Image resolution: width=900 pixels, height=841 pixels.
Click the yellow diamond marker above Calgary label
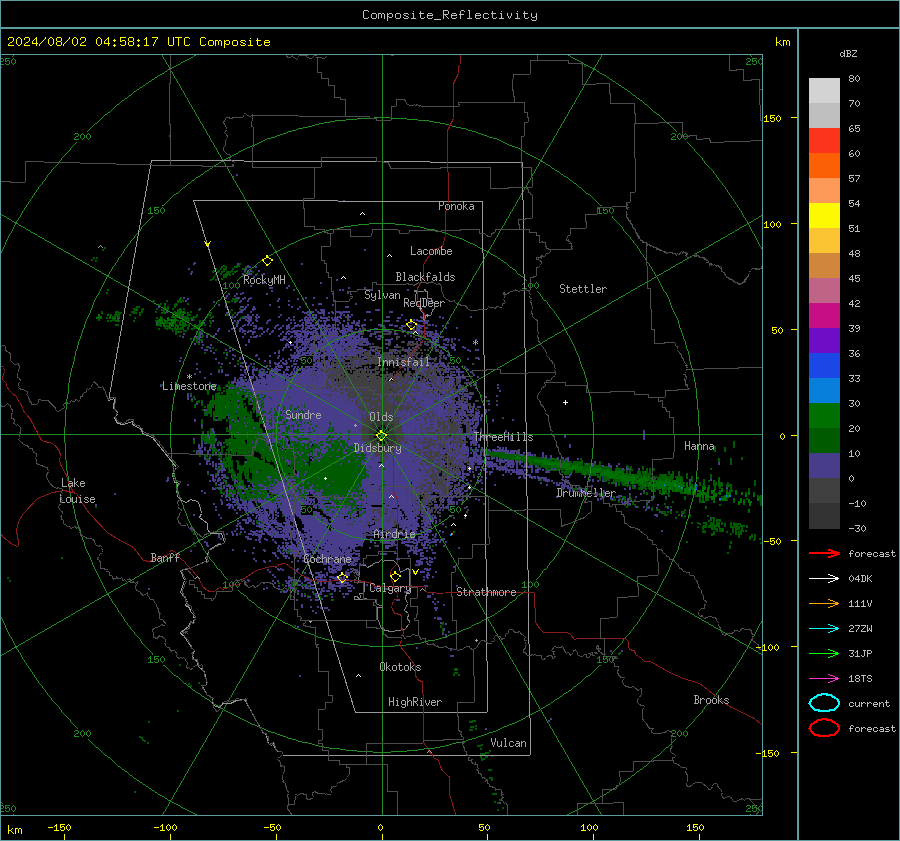(x=395, y=576)
